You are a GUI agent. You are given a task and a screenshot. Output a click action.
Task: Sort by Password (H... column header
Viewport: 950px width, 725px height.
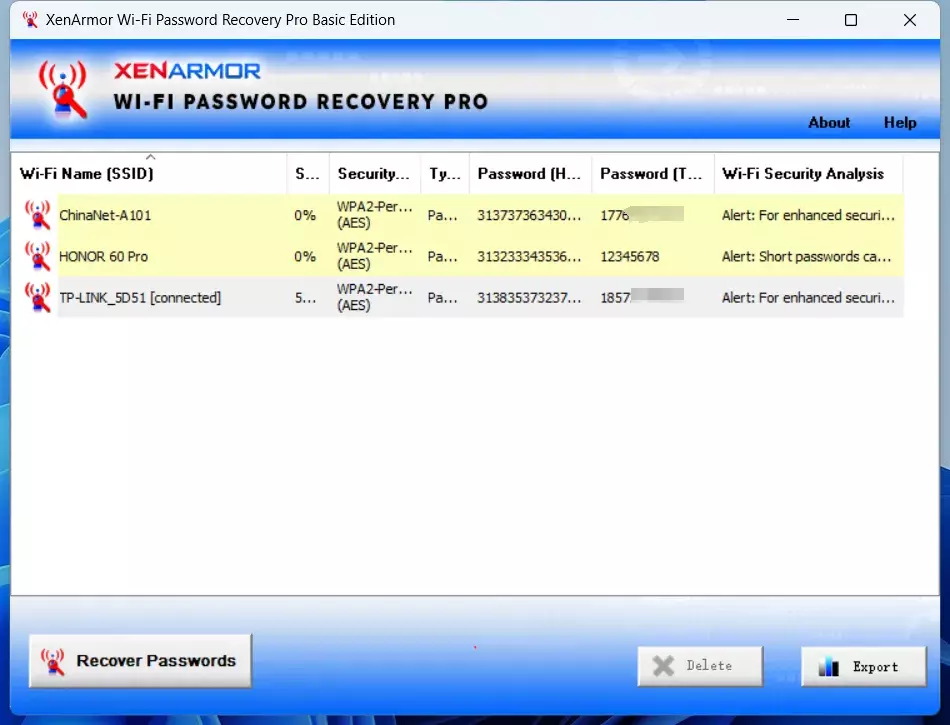530,174
